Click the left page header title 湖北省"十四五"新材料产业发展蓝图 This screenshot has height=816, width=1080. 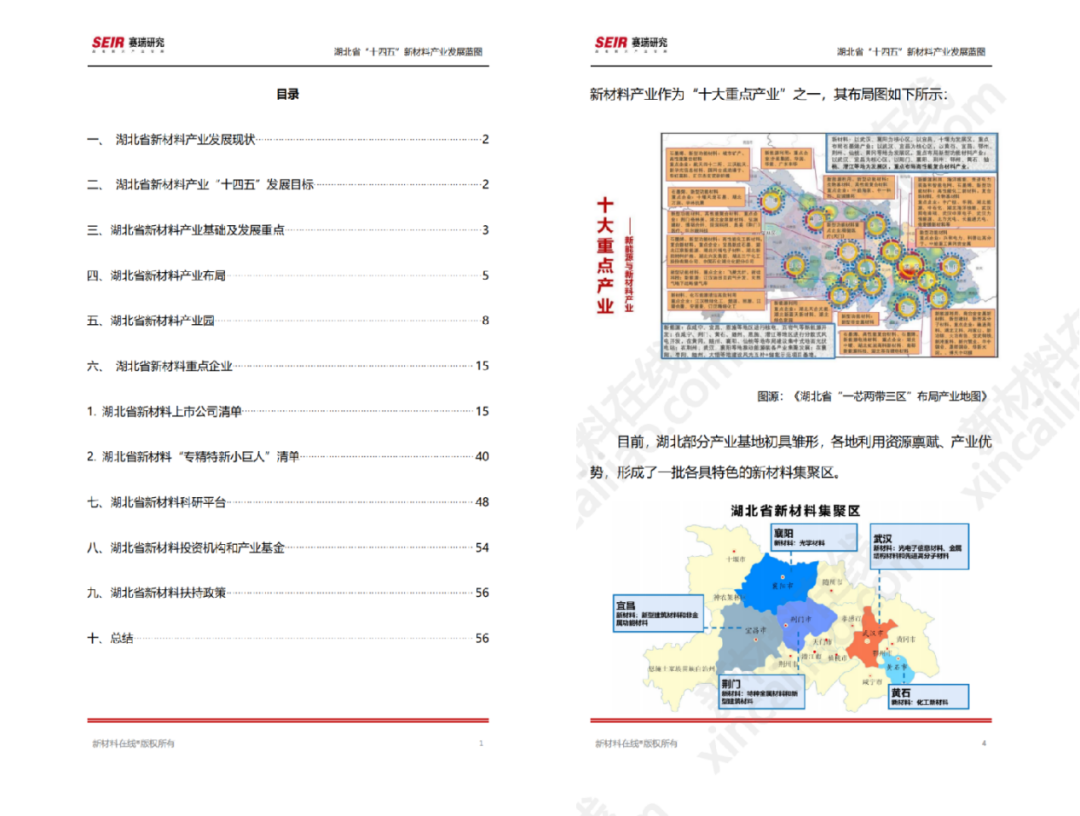tap(408, 52)
